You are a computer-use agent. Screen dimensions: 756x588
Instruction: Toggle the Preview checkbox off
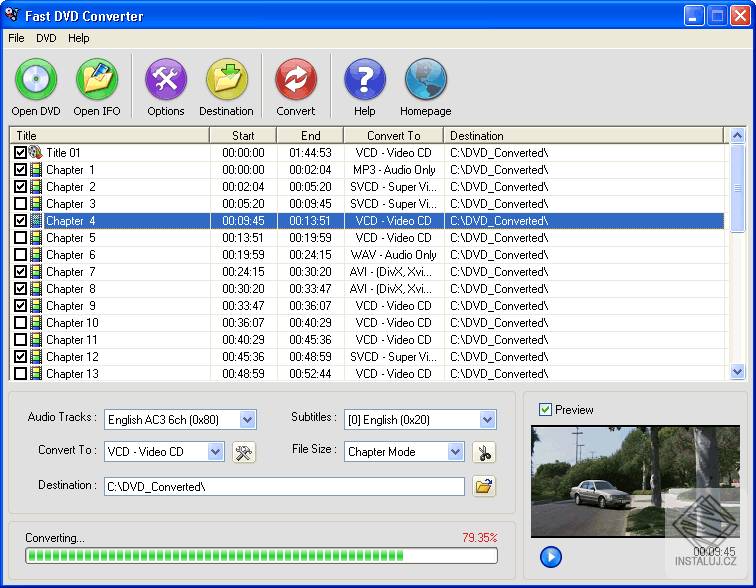pyautogui.click(x=545, y=410)
